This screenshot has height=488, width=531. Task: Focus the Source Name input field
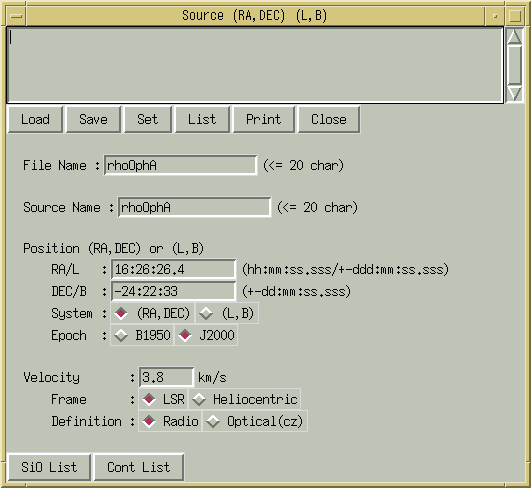pyautogui.click(x=194, y=207)
